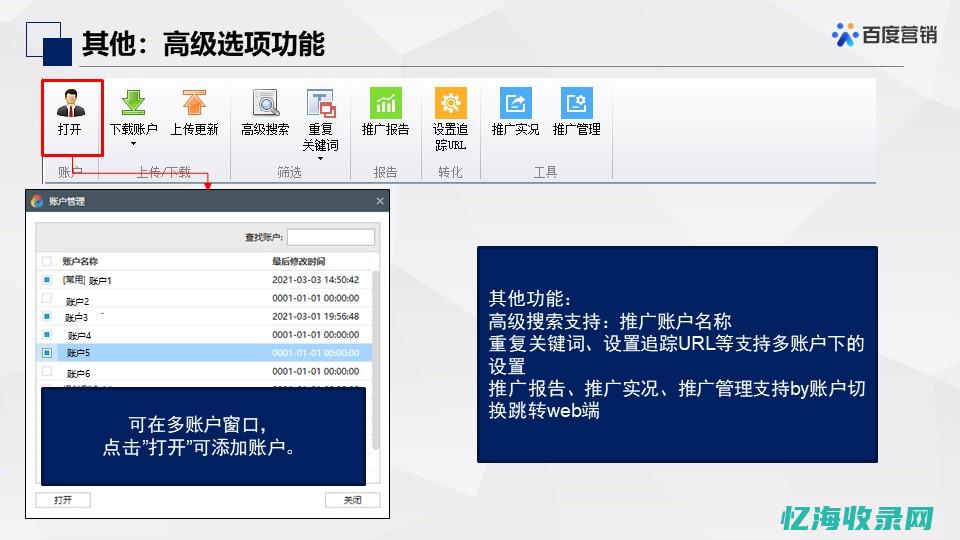Check the 账户6 checkbox
The height and width of the screenshot is (540, 960).
point(46,371)
